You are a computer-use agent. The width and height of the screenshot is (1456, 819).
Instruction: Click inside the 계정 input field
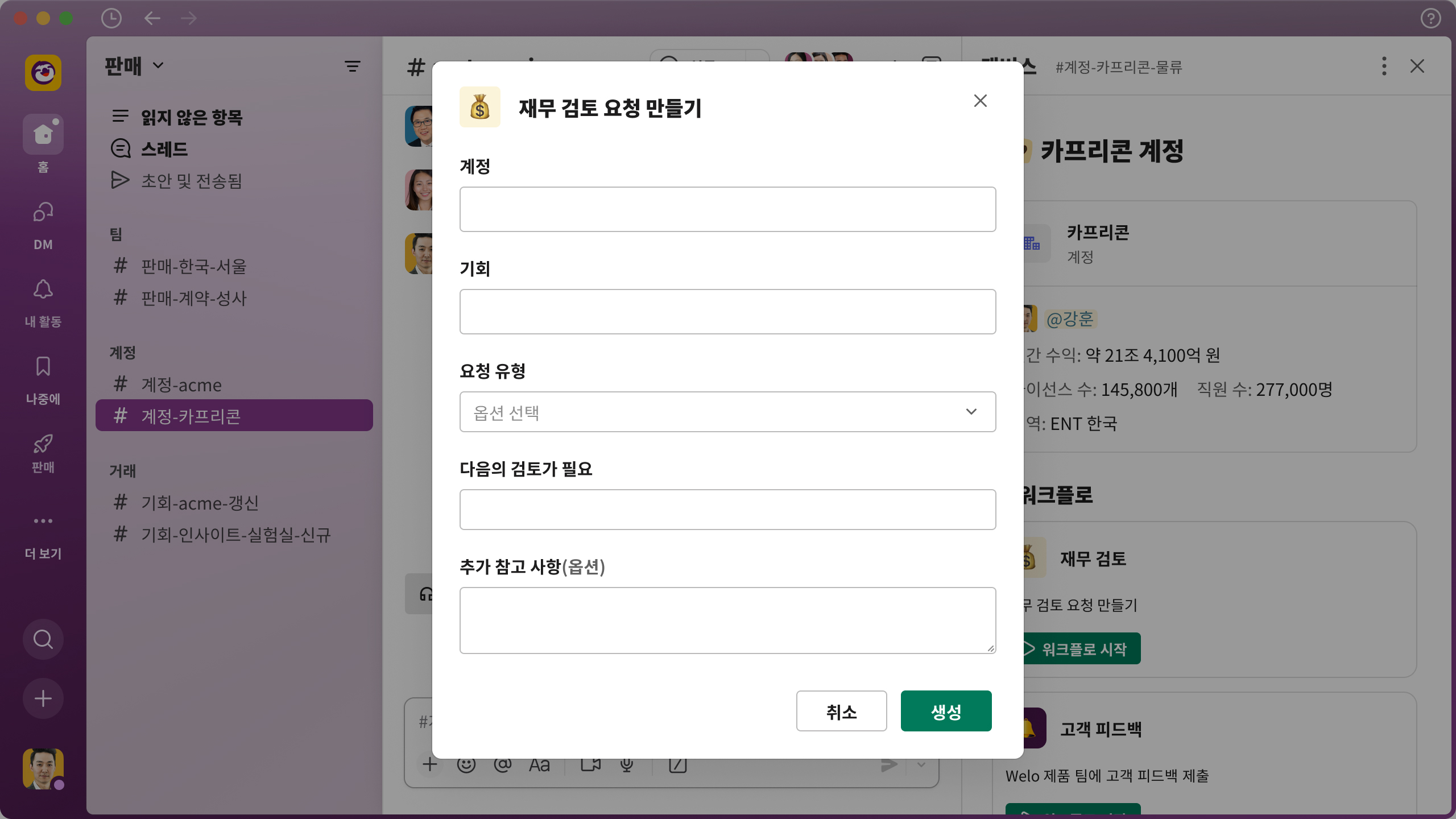(727, 209)
